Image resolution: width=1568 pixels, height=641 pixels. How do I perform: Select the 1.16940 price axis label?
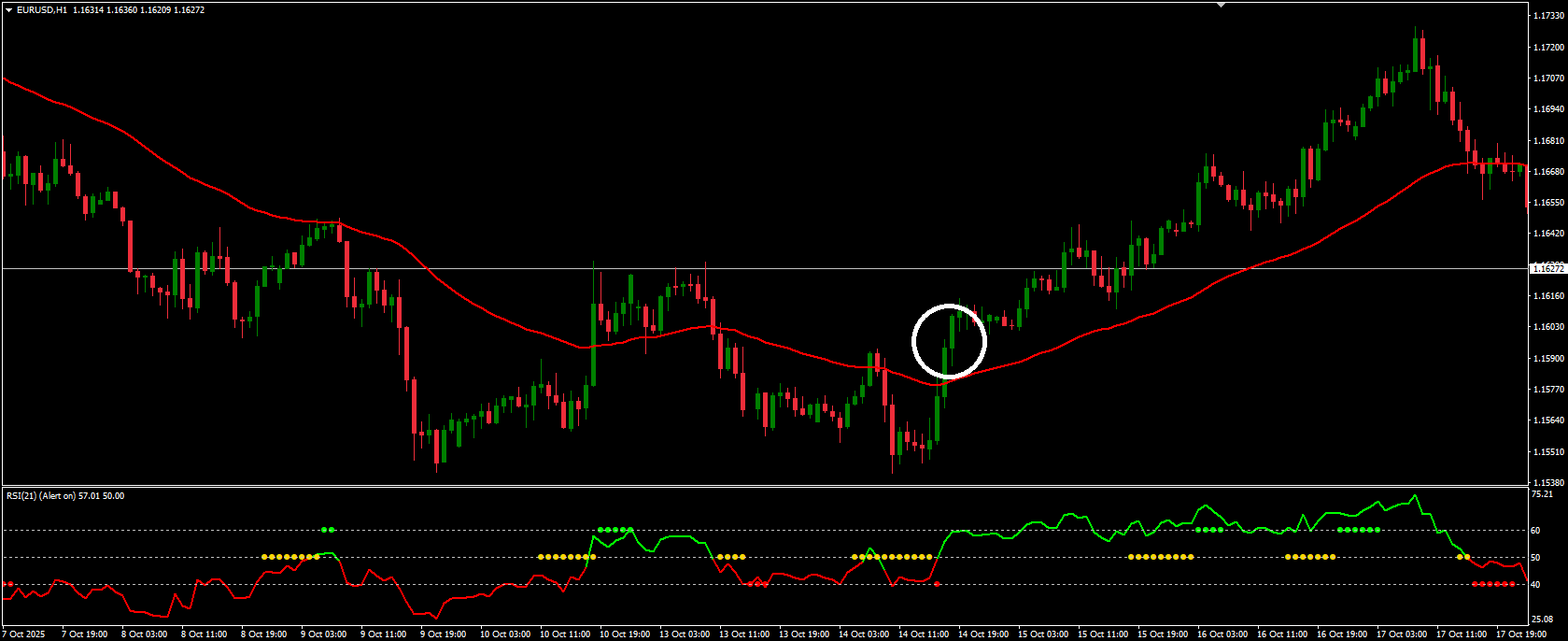(x=1548, y=109)
